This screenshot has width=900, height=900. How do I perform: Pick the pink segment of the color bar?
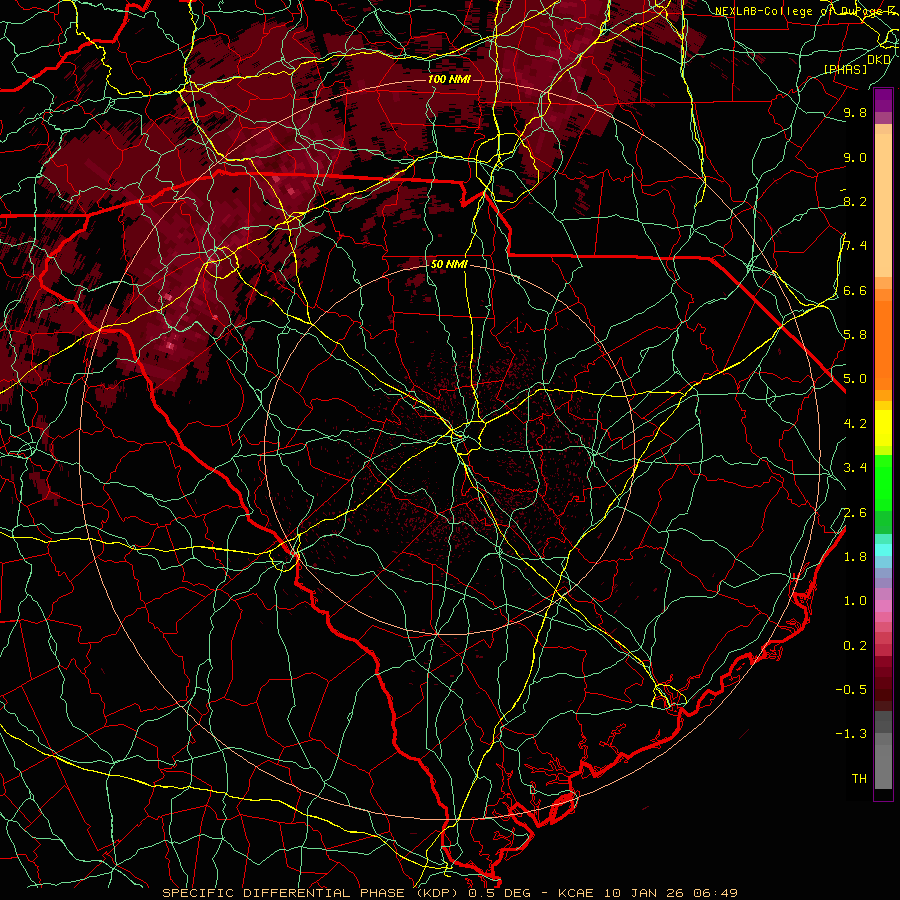pos(883,606)
